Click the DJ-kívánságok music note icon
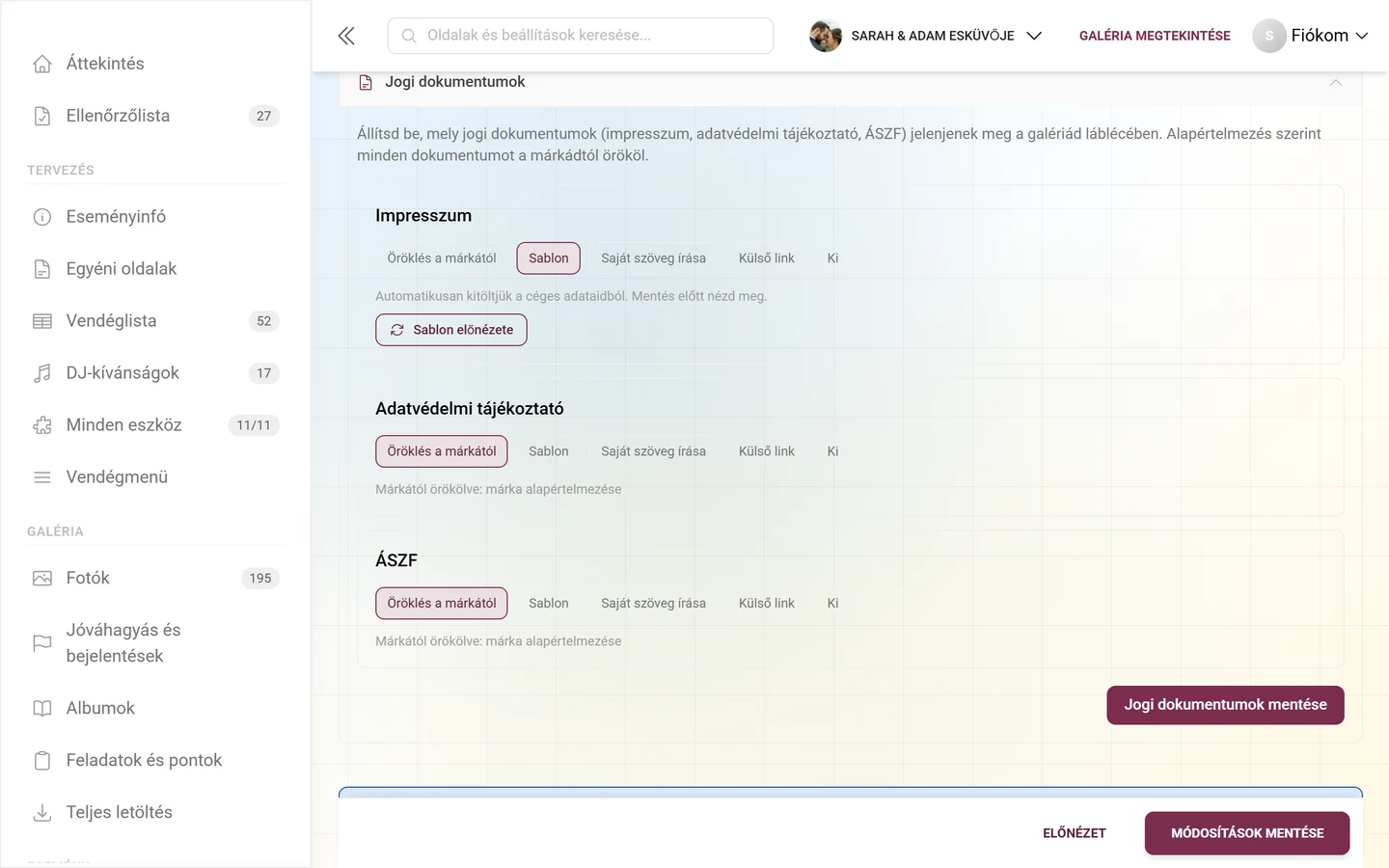Viewport: 1389px width, 868px height. [x=42, y=373]
